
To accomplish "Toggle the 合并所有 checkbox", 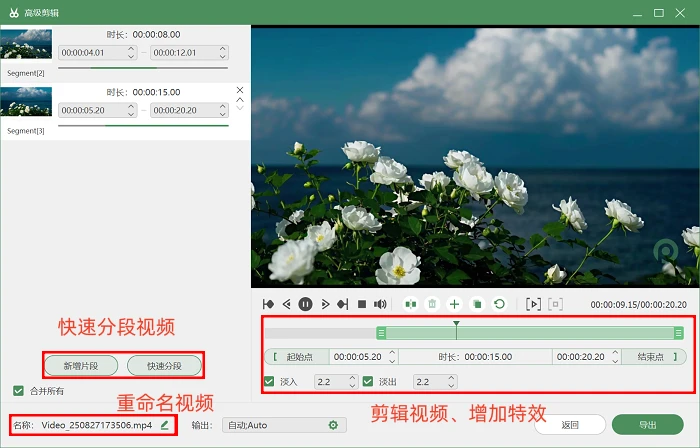I will pos(18,391).
